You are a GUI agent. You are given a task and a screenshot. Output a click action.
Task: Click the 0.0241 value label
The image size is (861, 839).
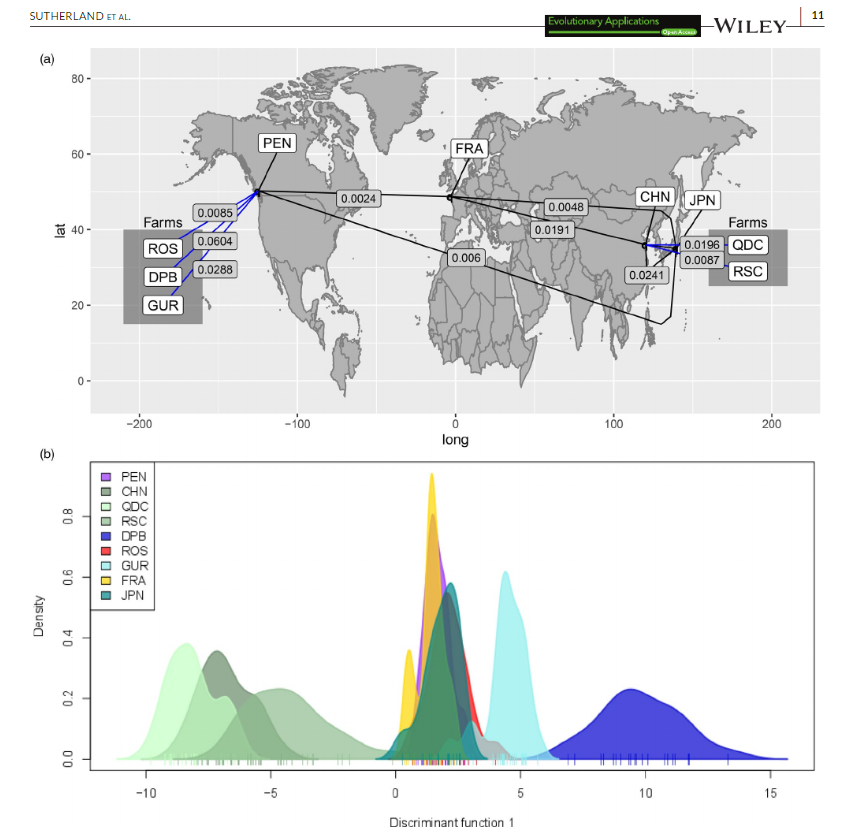point(646,275)
